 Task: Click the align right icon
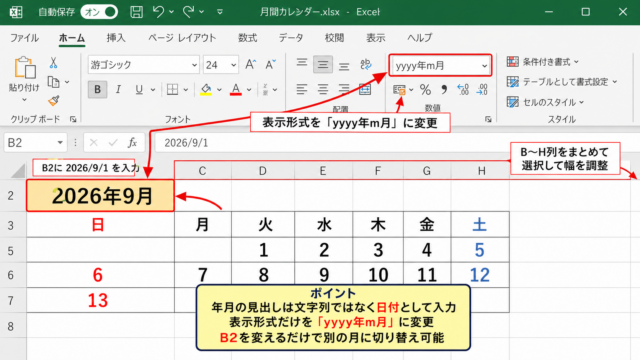[x=344, y=89]
